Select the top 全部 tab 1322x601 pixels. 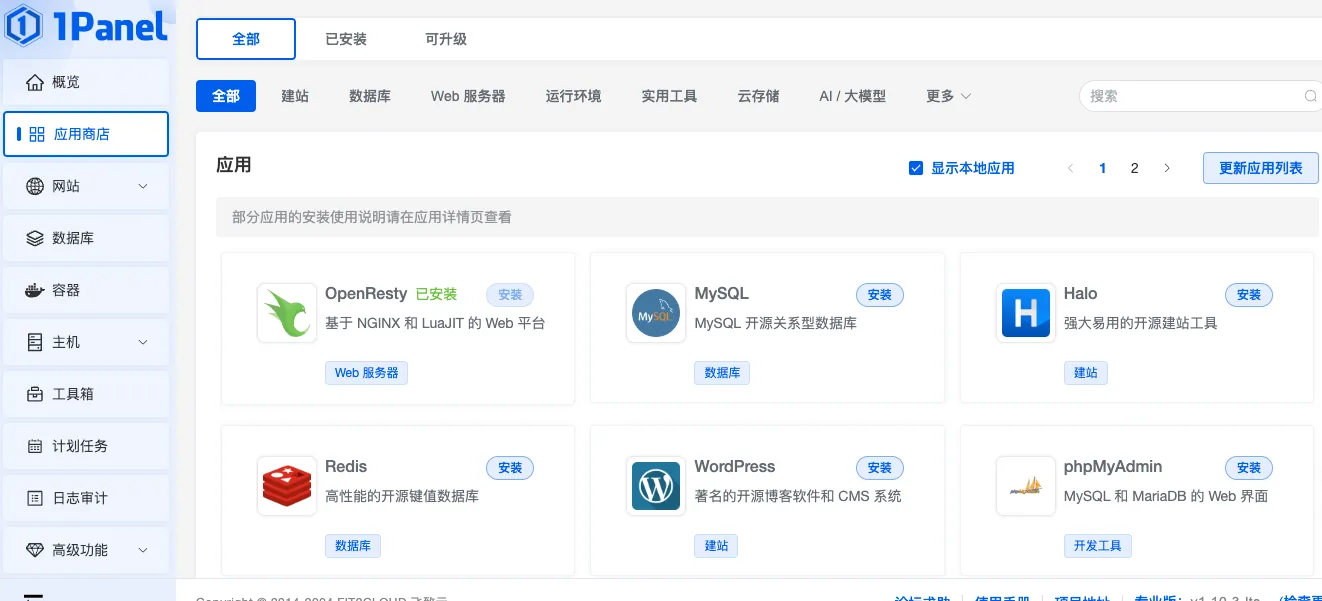(x=246, y=39)
